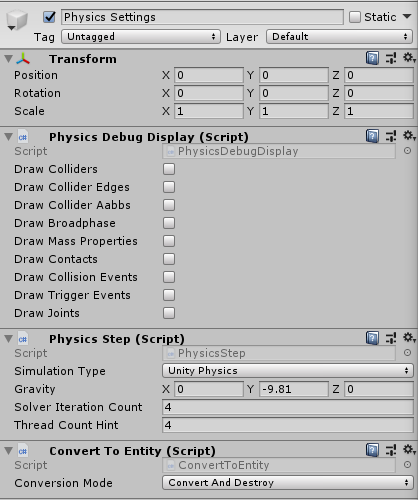Collapse the Transform component foldout
This screenshot has height=500, width=418.
click(x=9, y=59)
